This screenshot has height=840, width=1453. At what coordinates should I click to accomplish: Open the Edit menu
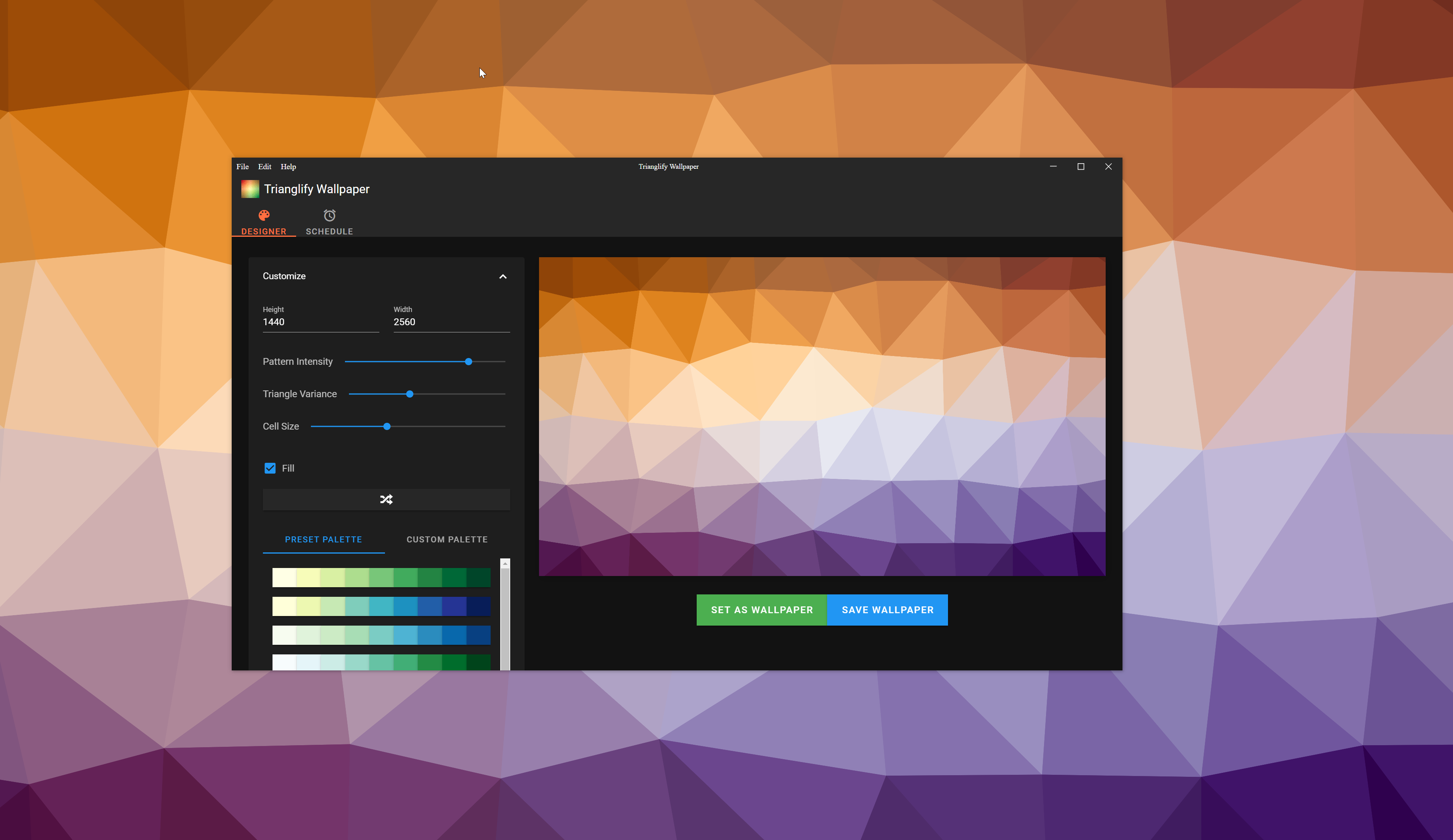point(265,167)
